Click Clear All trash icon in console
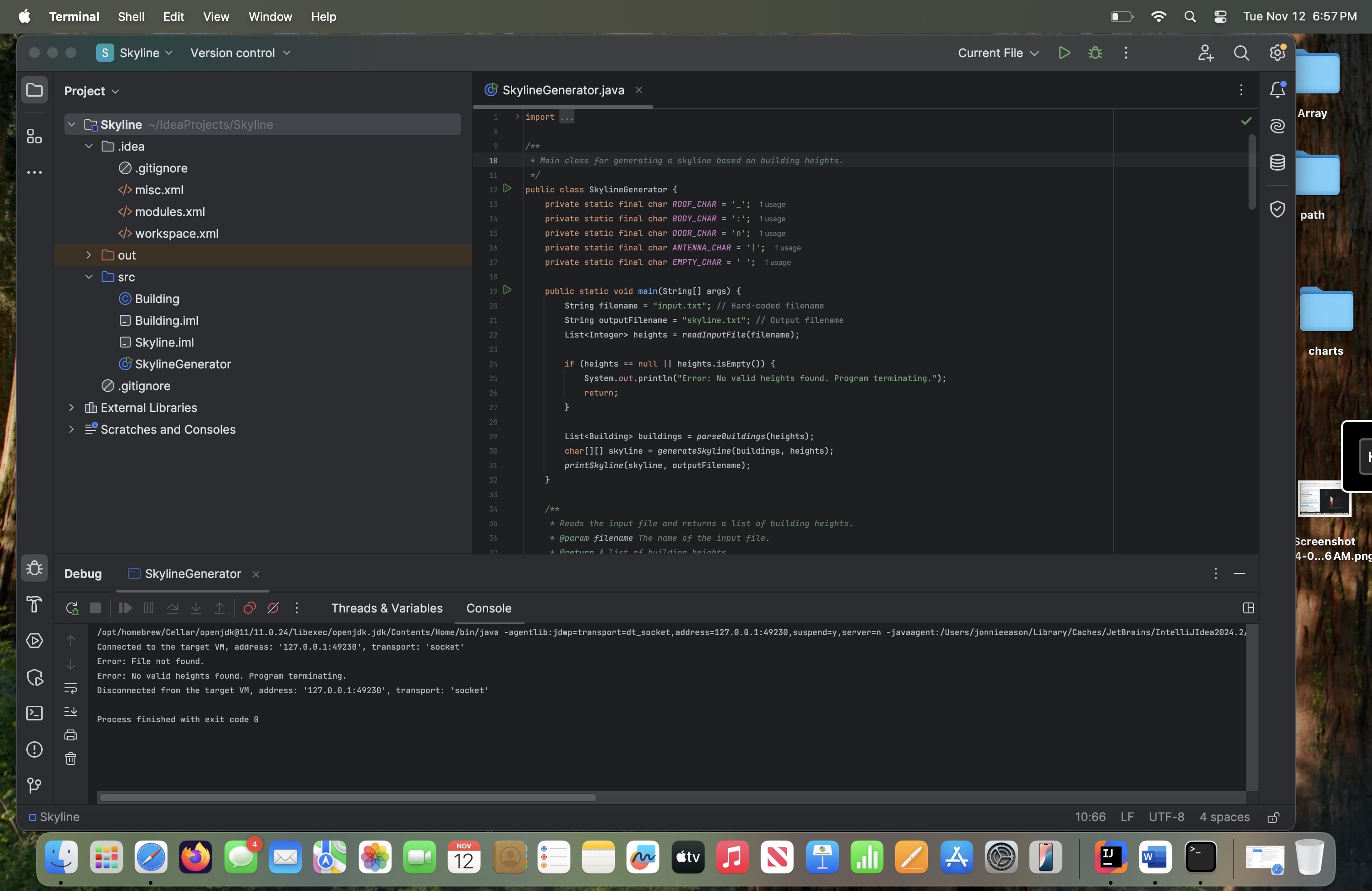The height and width of the screenshot is (891, 1372). pos(70,759)
